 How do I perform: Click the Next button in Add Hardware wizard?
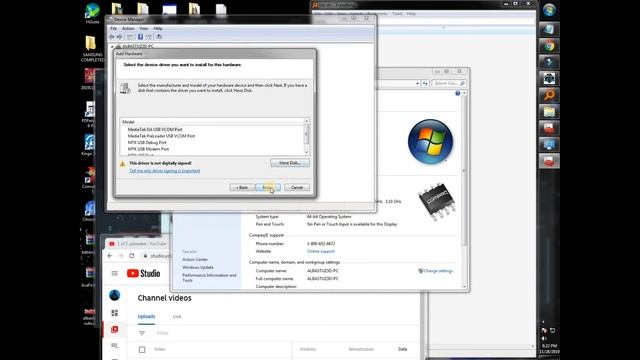pos(268,187)
